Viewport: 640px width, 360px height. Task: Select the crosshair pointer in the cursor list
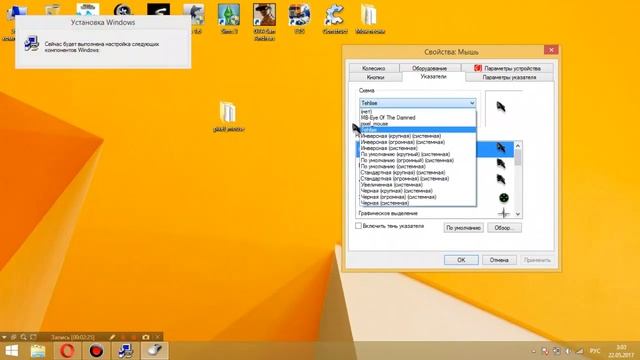coord(504,213)
